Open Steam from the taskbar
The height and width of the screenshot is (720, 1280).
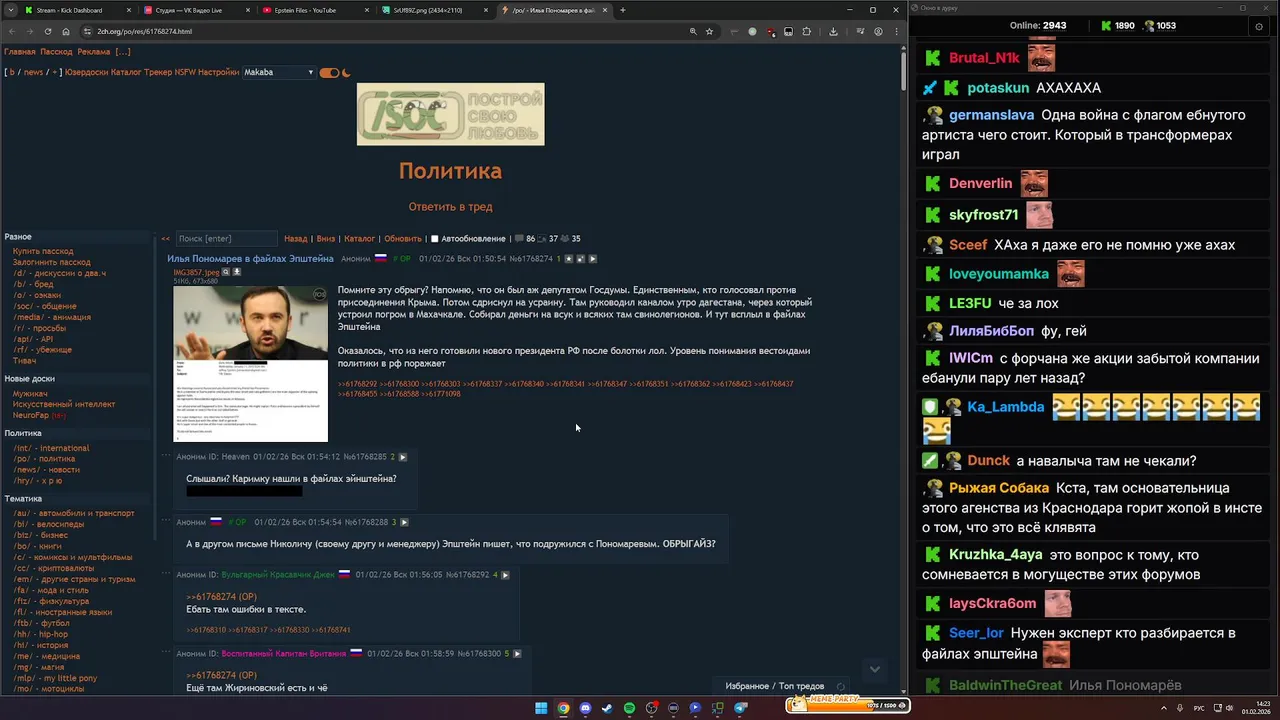(x=607, y=708)
